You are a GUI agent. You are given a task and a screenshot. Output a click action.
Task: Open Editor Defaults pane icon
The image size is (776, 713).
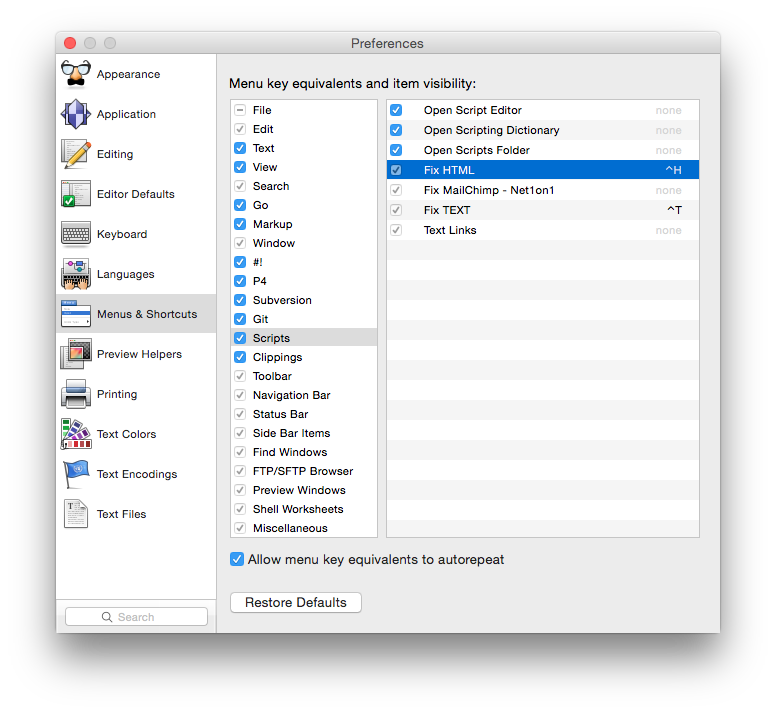click(x=76, y=194)
